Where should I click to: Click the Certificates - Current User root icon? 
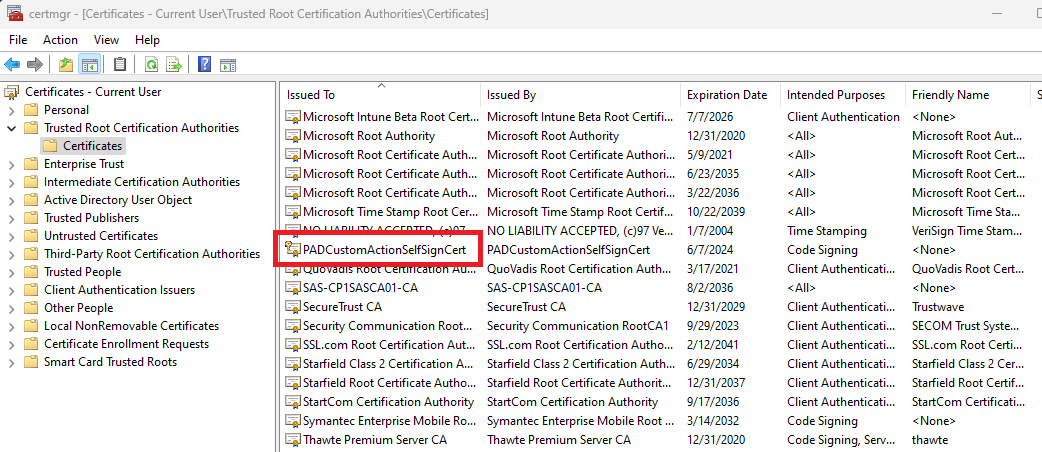[x=13, y=92]
